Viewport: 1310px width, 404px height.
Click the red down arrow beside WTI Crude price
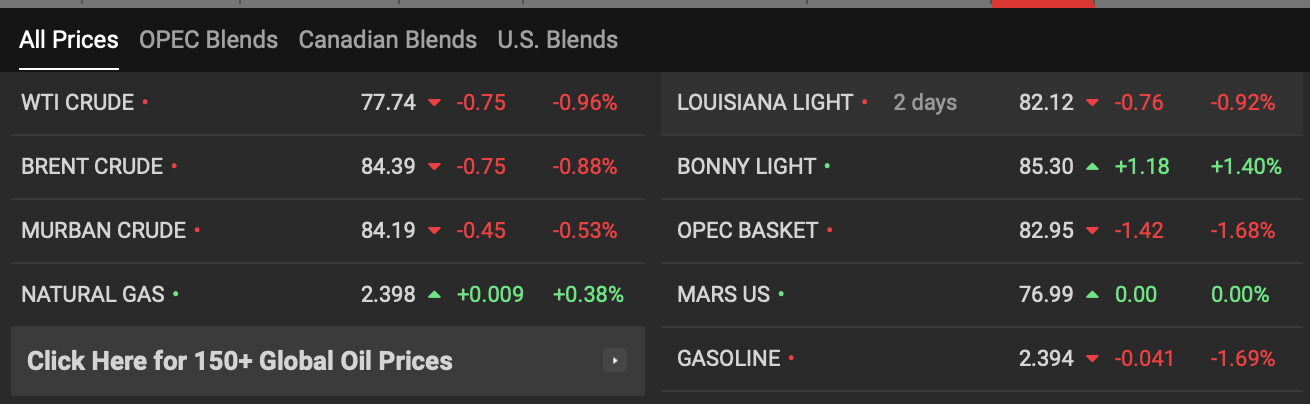point(434,102)
